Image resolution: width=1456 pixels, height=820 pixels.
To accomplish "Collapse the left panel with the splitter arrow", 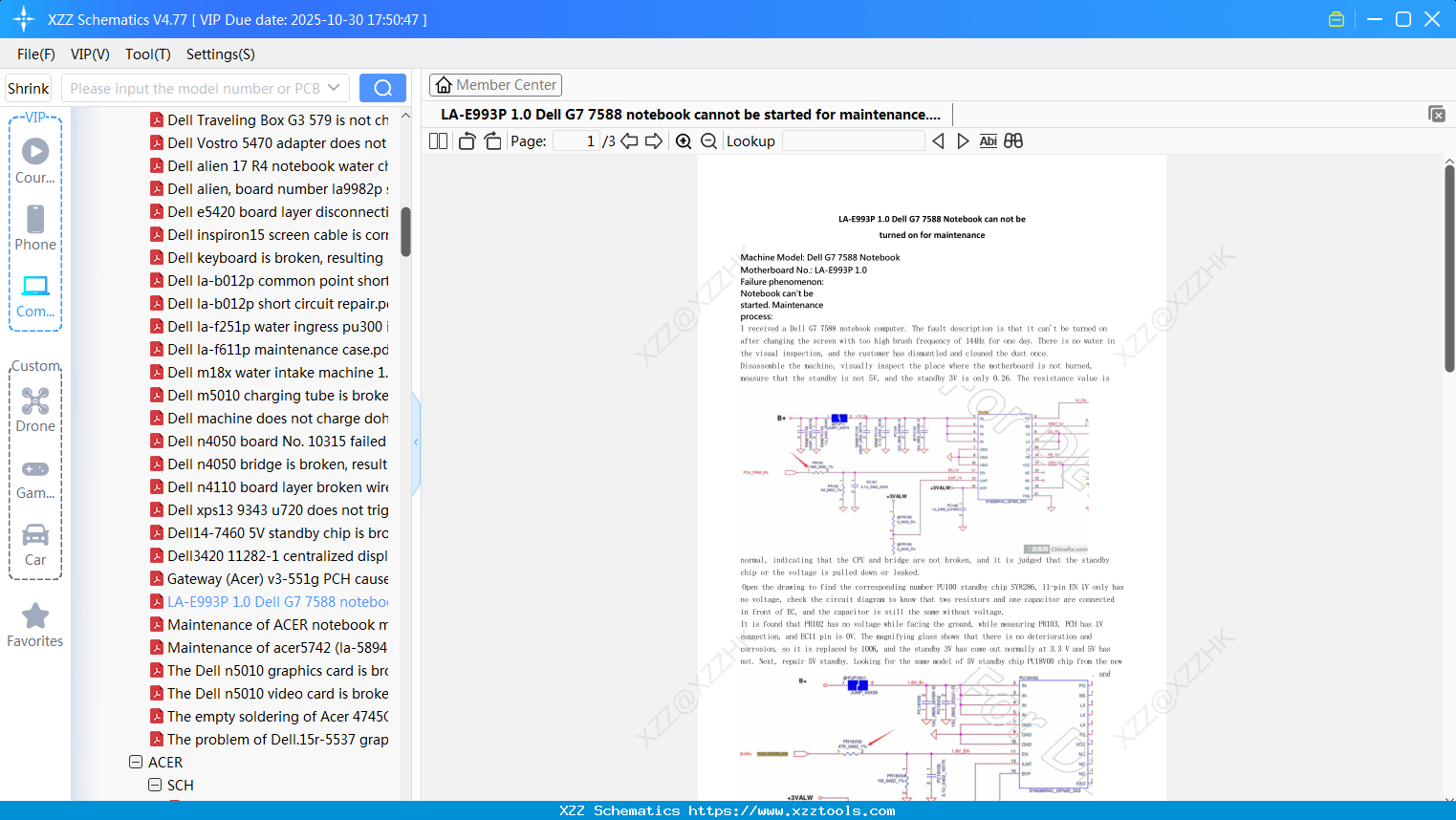I will point(416,442).
